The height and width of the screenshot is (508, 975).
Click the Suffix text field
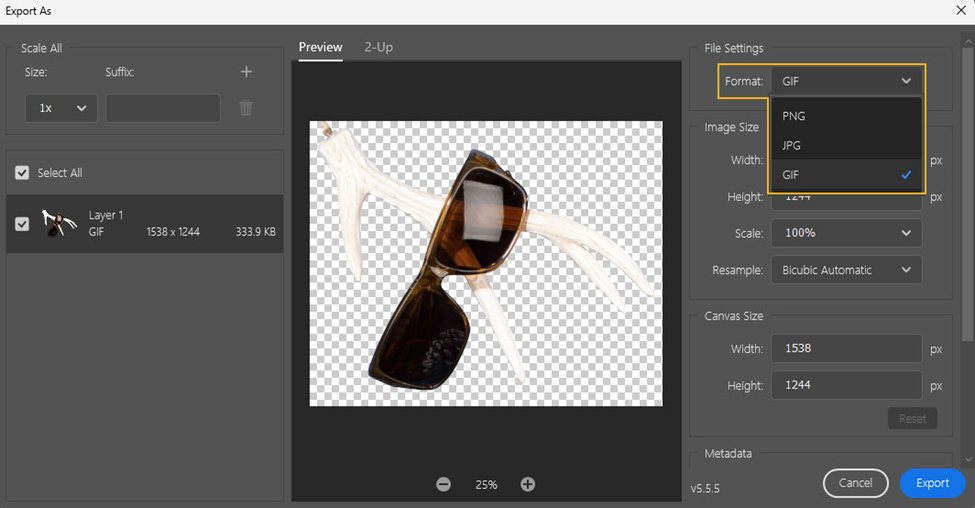163,108
